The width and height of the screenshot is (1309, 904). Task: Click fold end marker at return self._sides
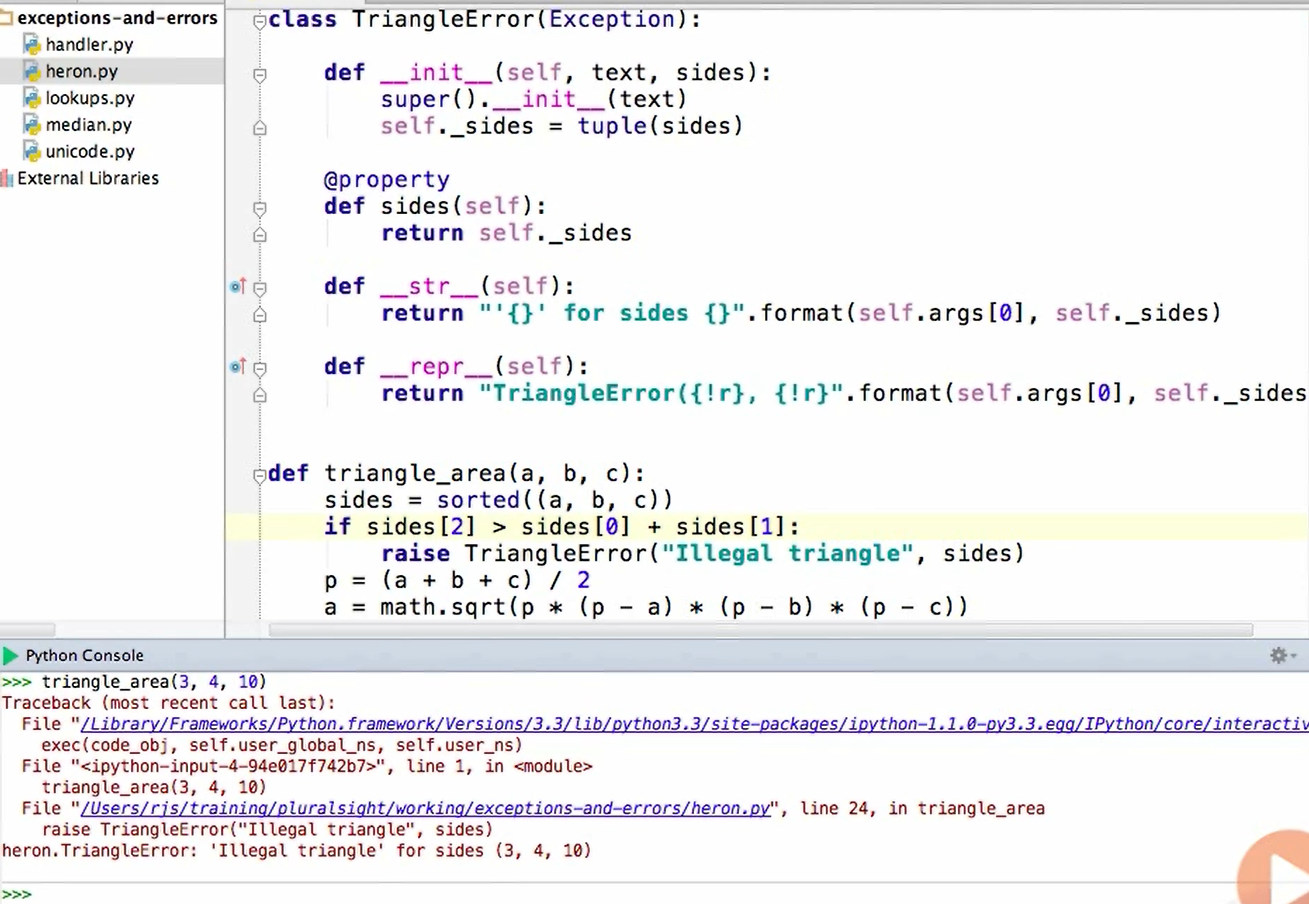[x=260, y=234]
